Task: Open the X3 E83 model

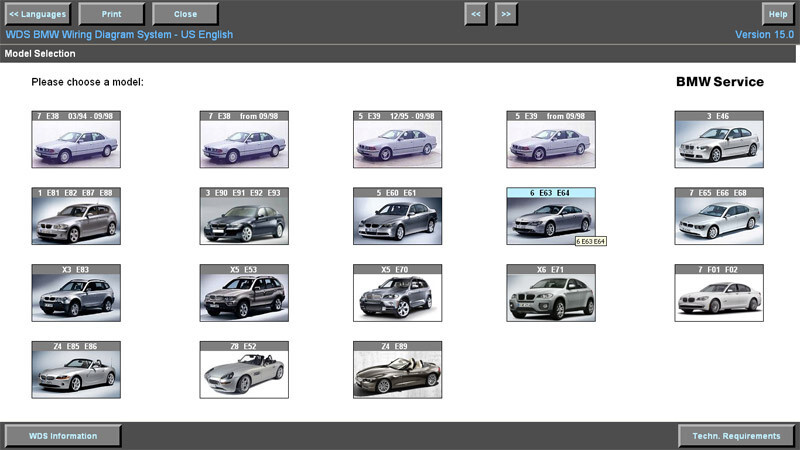Action: tap(76, 293)
